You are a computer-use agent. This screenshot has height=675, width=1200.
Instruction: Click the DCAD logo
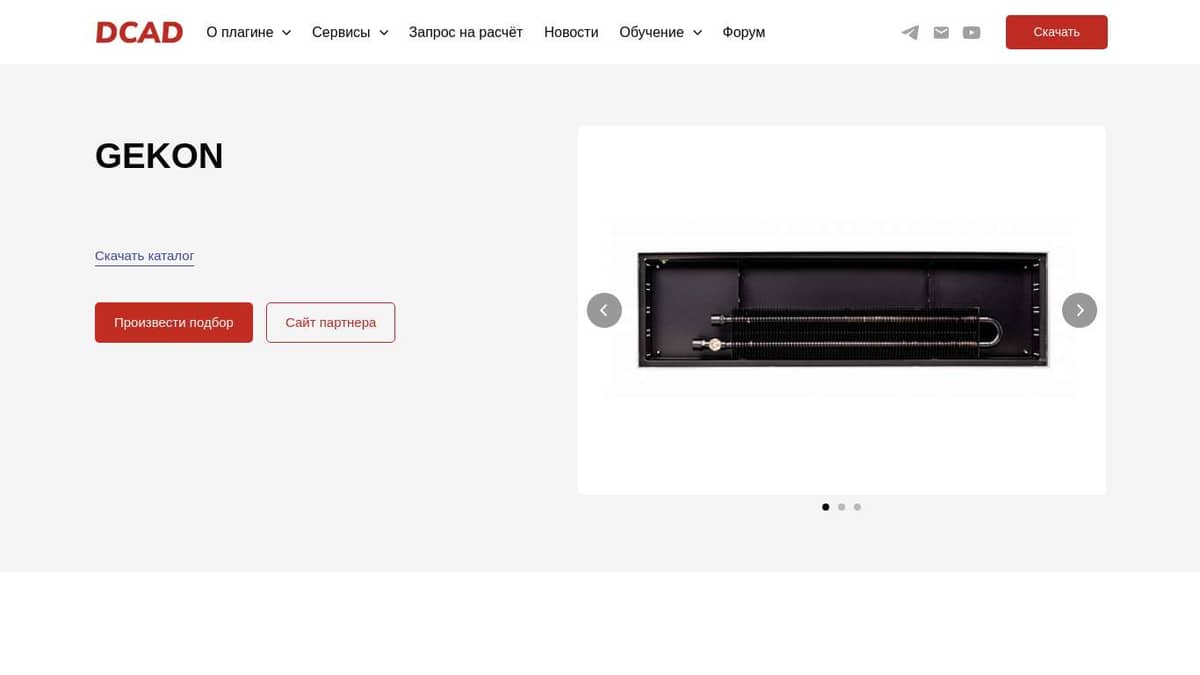point(139,32)
